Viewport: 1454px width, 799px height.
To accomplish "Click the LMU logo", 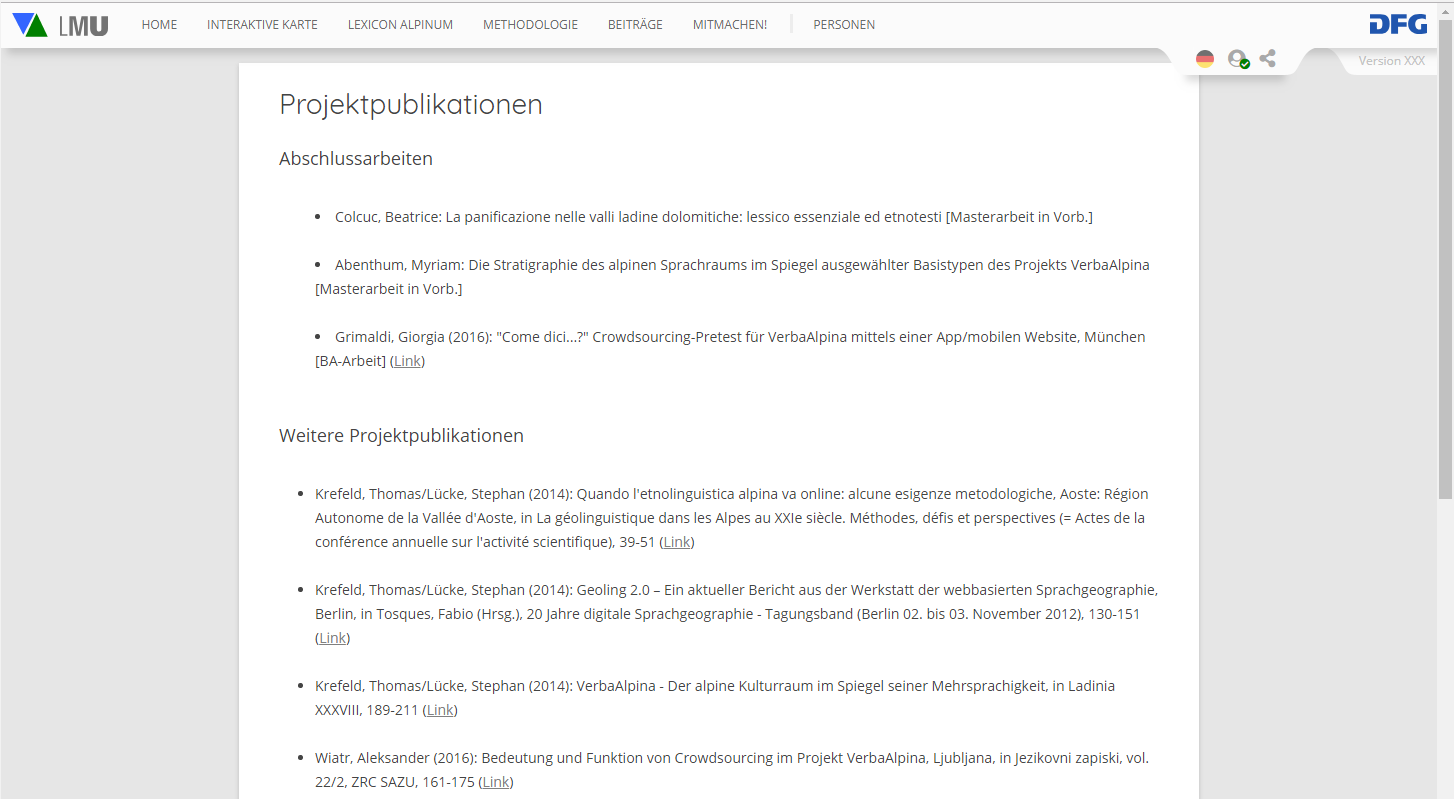I will coord(84,26).
